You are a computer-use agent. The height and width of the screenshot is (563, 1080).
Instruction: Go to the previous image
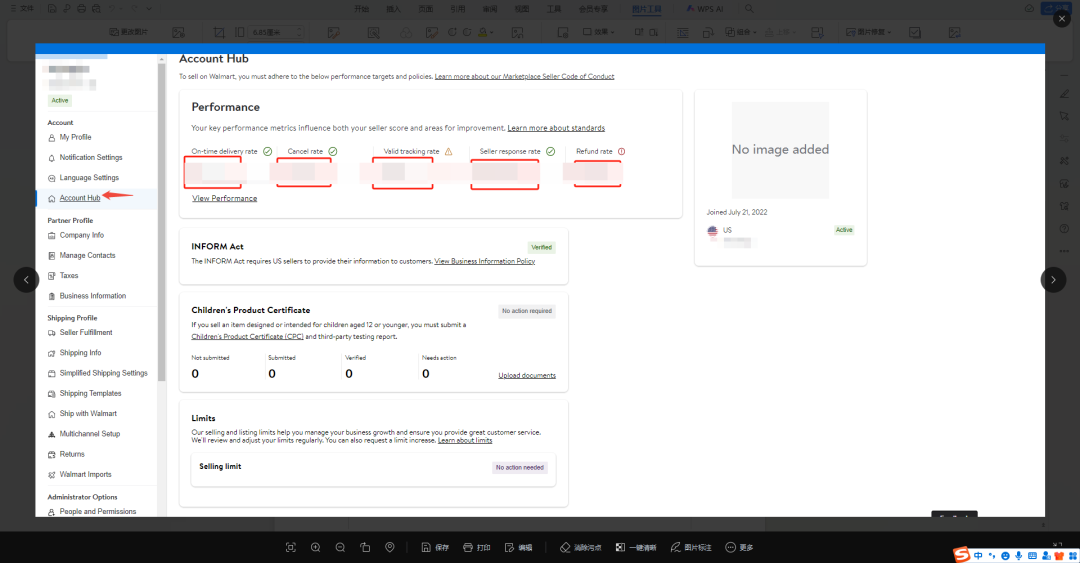point(26,280)
